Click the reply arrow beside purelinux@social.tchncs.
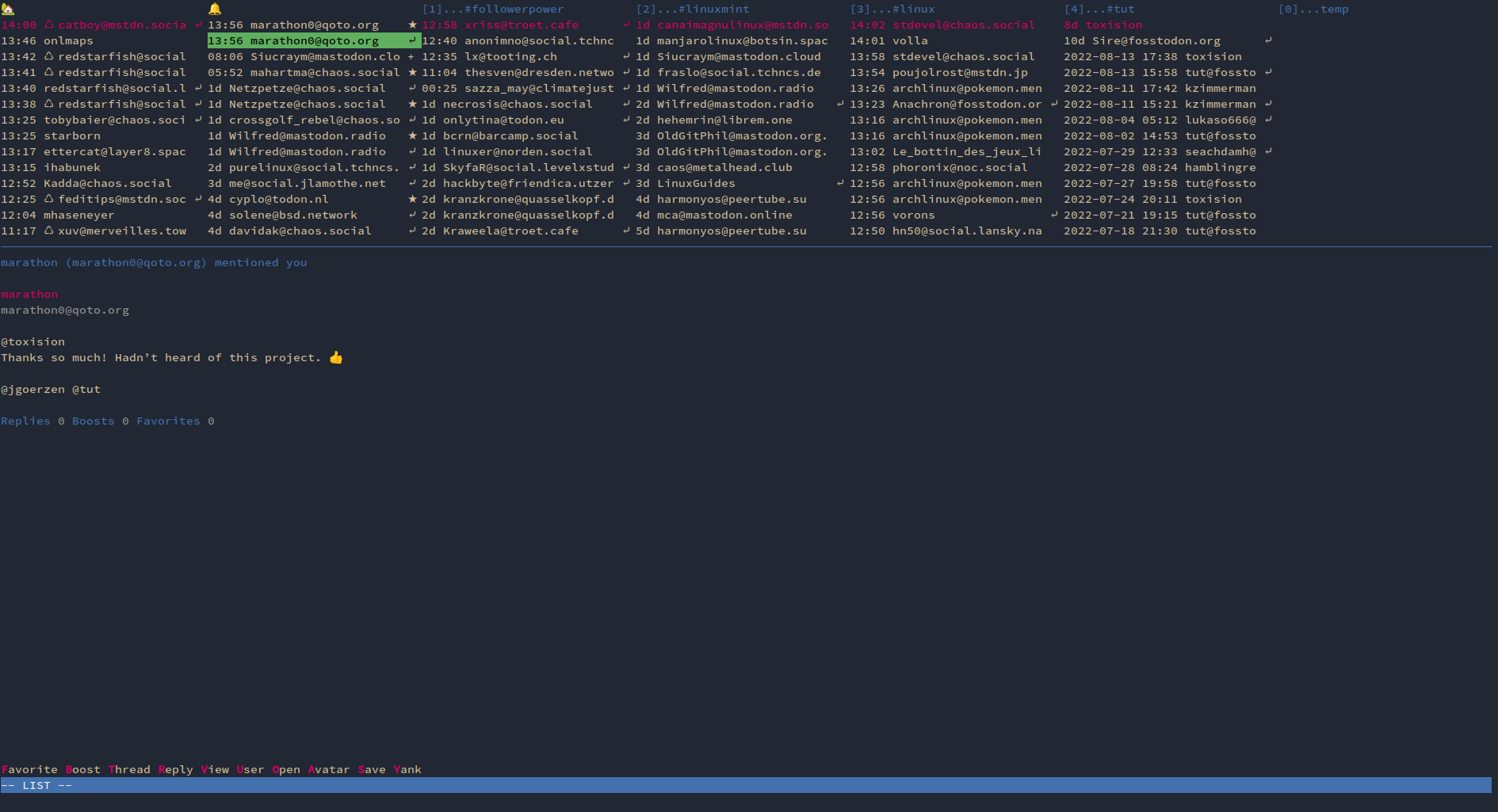Image resolution: width=1498 pixels, height=812 pixels. click(x=412, y=167)
